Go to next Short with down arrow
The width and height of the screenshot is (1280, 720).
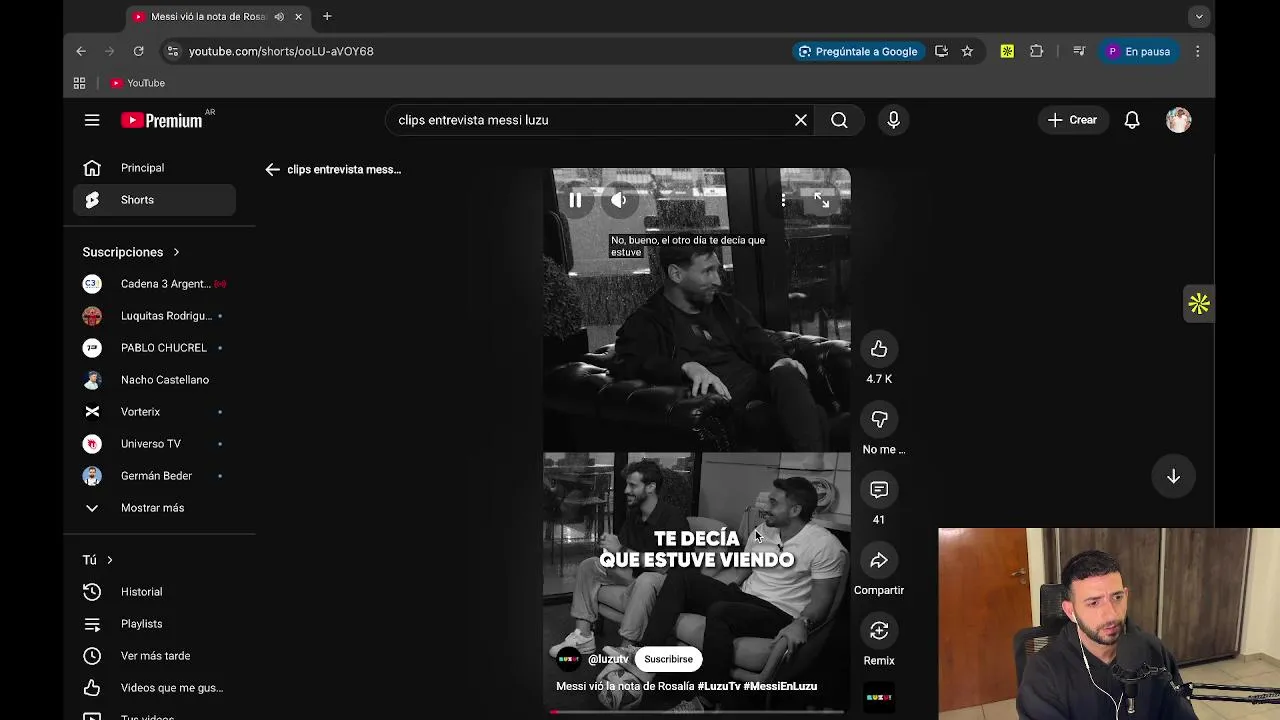1173,476
